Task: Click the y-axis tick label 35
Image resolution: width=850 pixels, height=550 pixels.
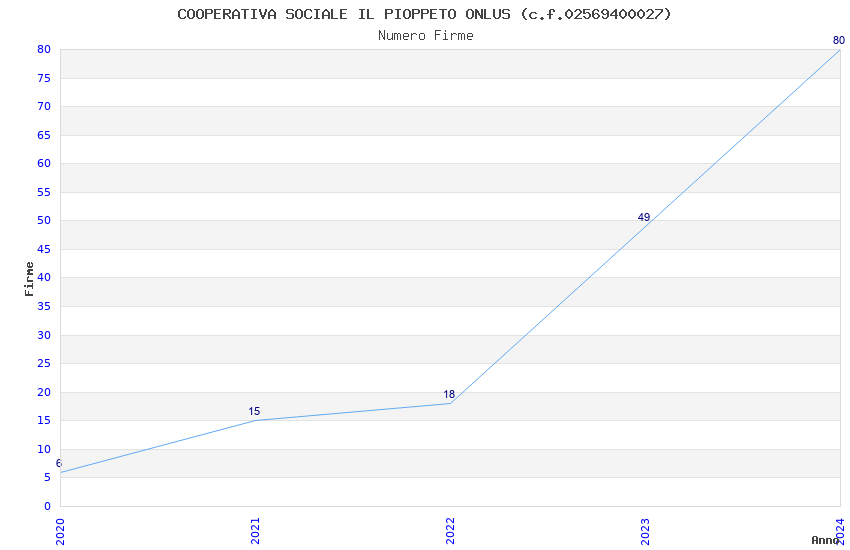Action: pyautogui.click(x=44, y=306)
